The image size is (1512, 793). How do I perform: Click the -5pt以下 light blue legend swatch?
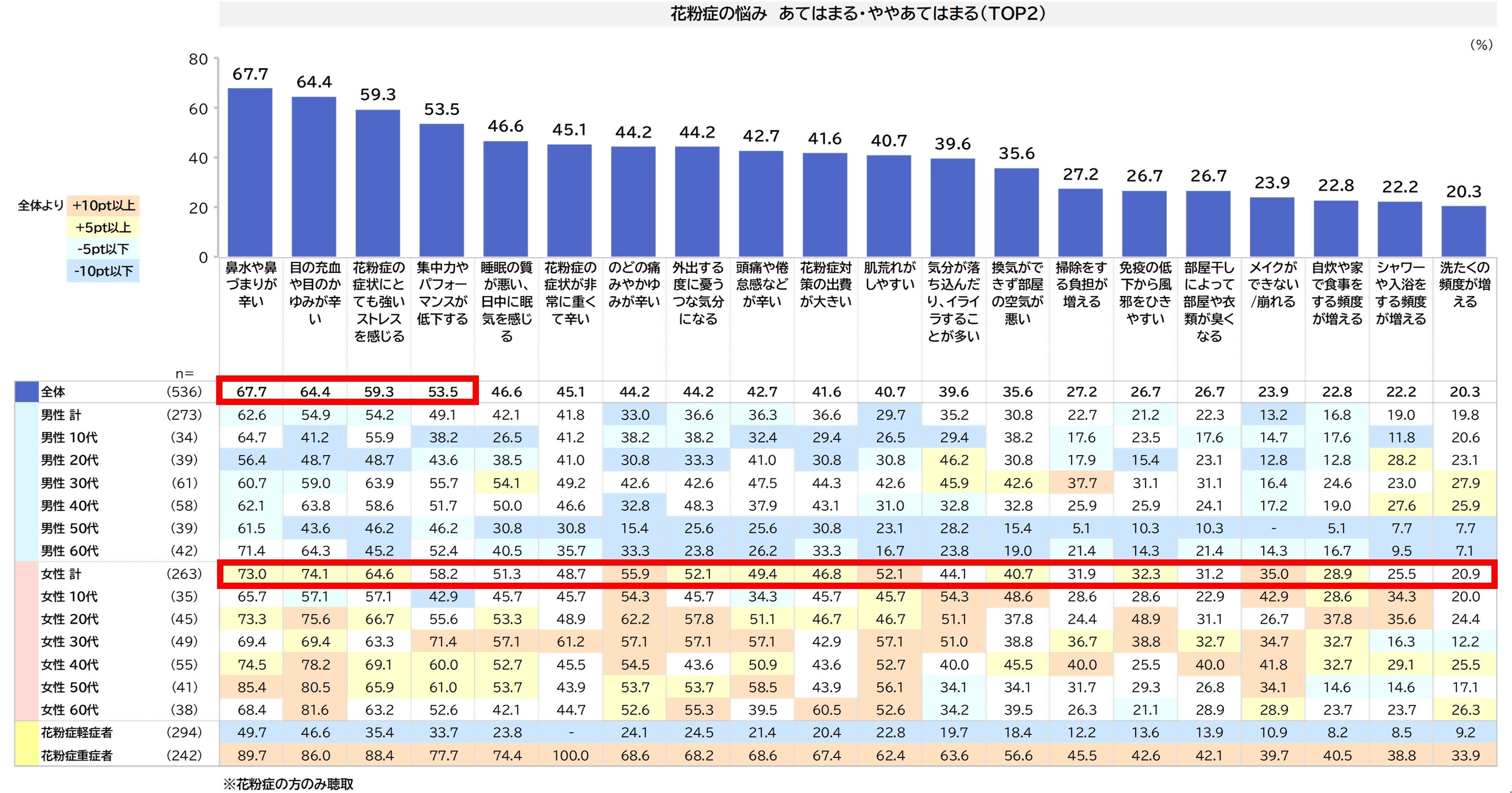click(x=103, y=249)
